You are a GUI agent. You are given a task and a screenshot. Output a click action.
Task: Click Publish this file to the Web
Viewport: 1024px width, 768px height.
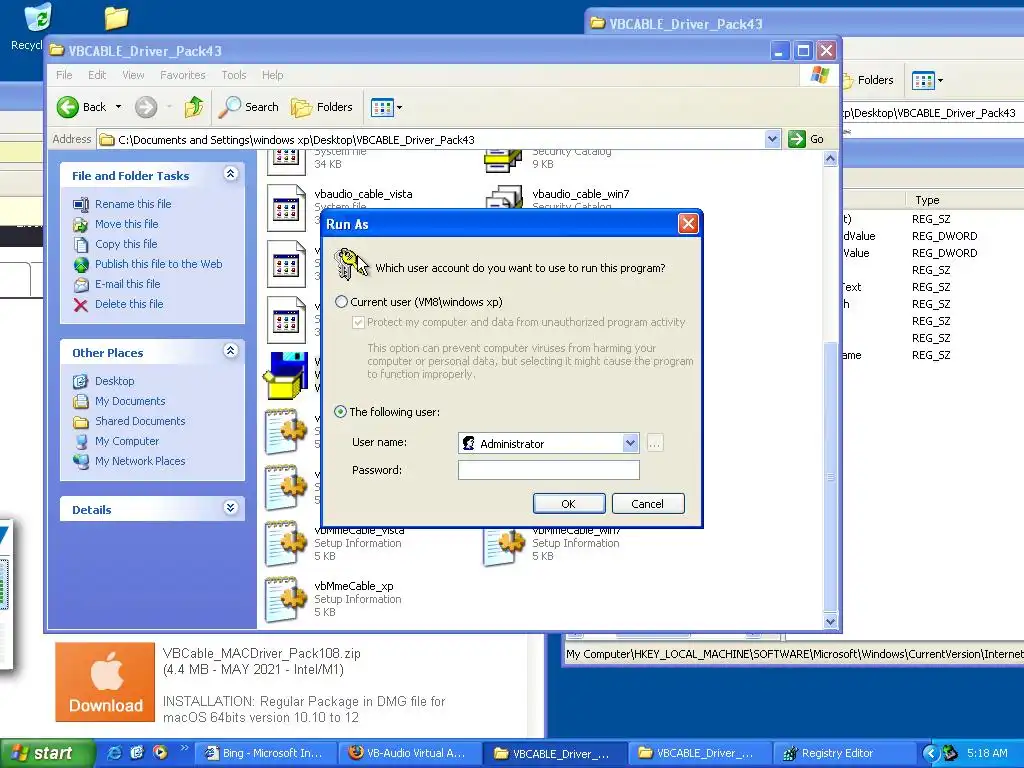pos(159,264)
